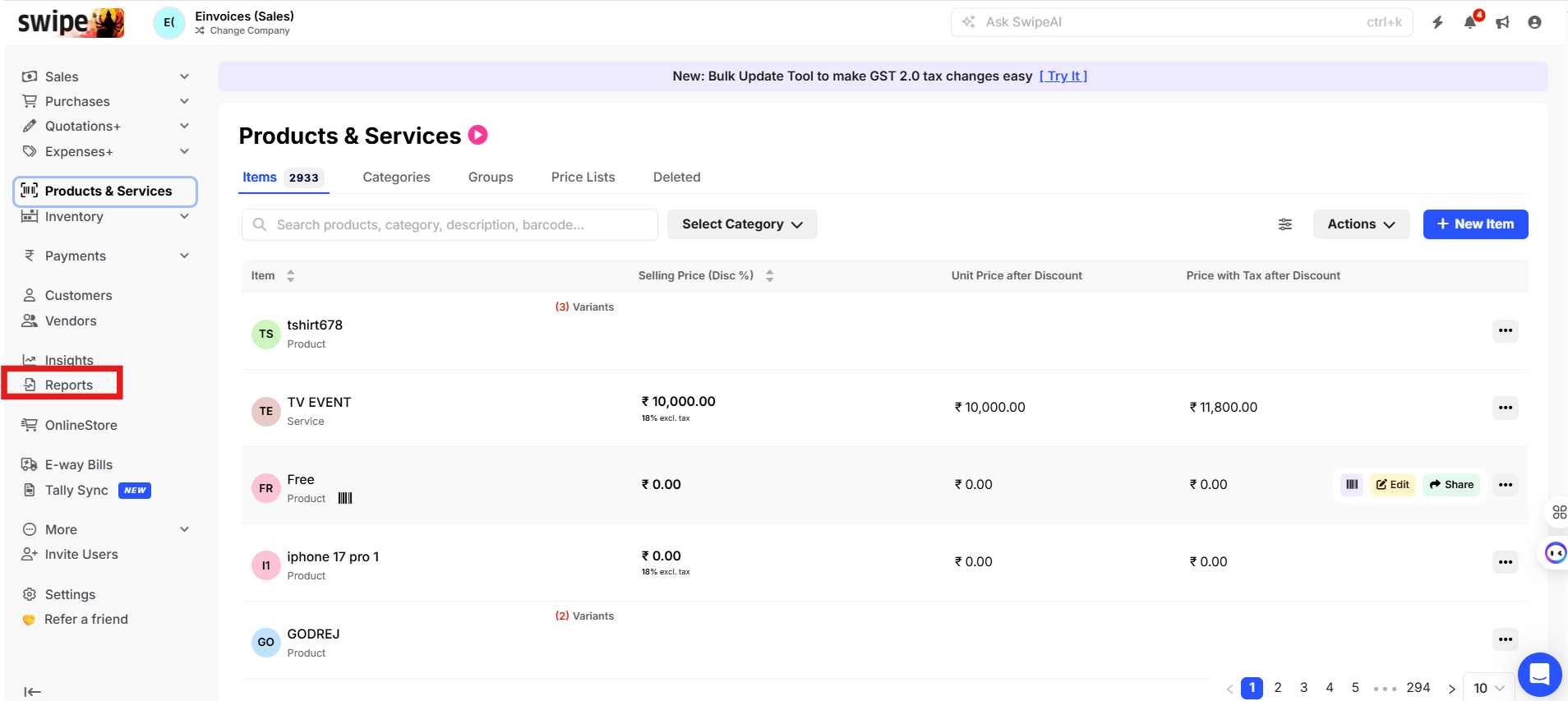Open the chat support bubble
The height and width of the screenshot is (701, 1568).
(1539, 675)
